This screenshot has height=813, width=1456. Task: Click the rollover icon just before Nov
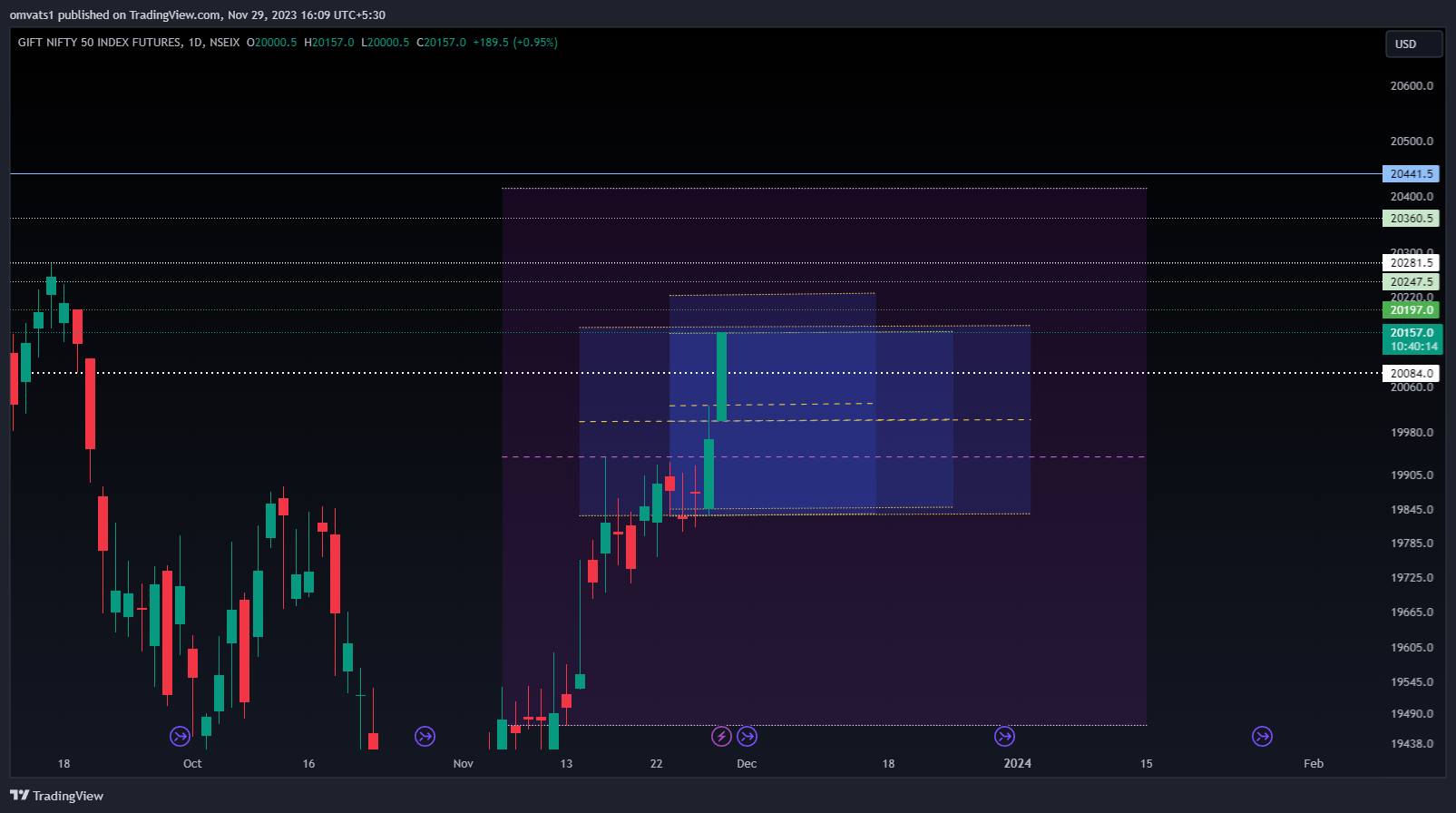[425, 736]
